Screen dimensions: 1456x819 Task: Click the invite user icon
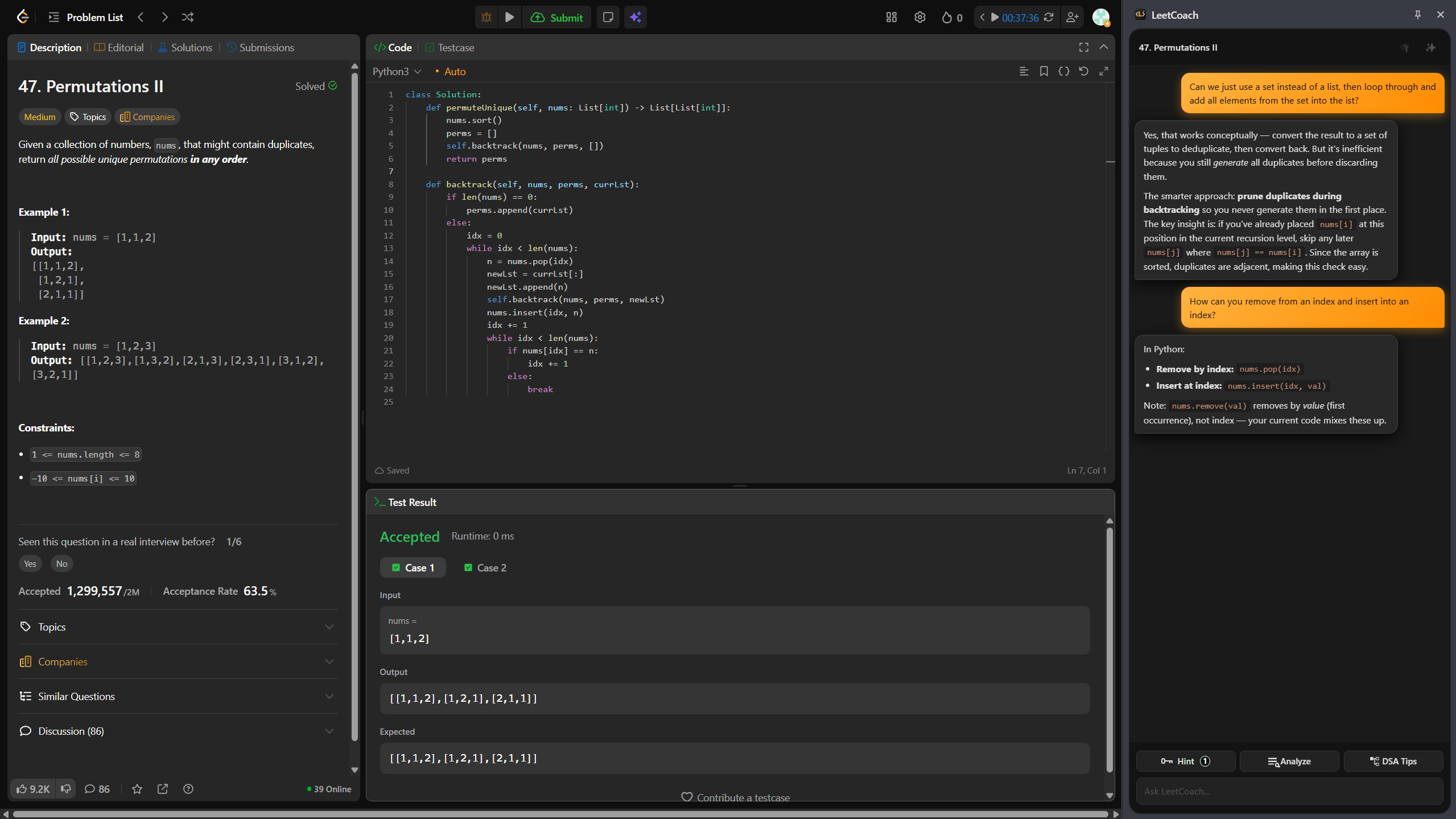coord(1072,18)
